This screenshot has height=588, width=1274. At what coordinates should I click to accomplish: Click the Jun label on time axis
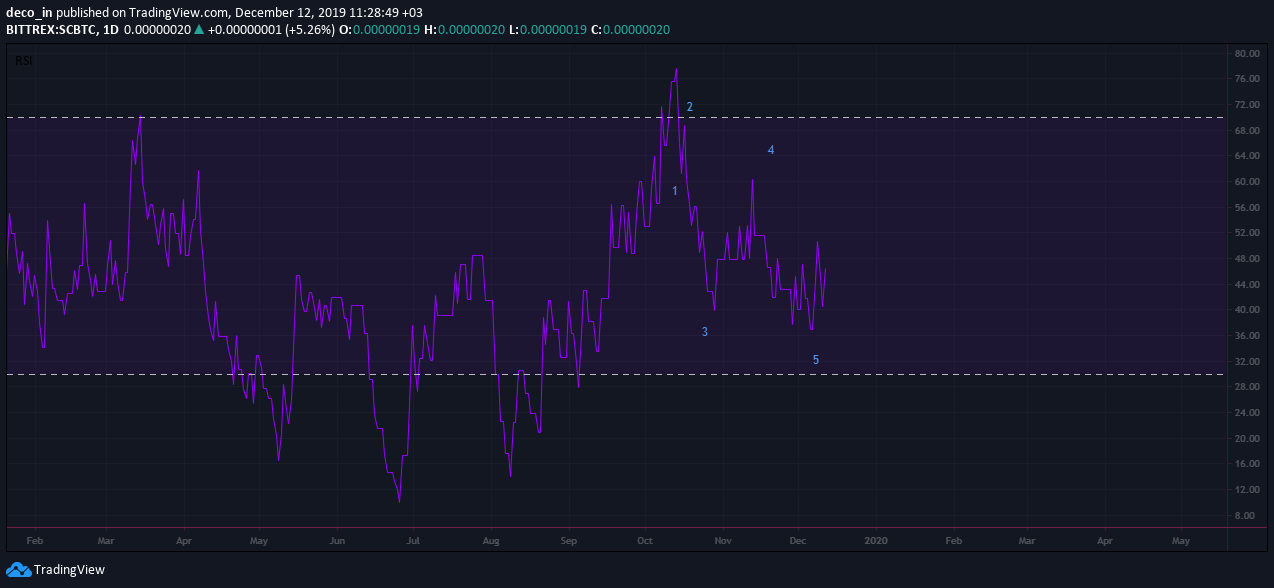click(338, 540)
